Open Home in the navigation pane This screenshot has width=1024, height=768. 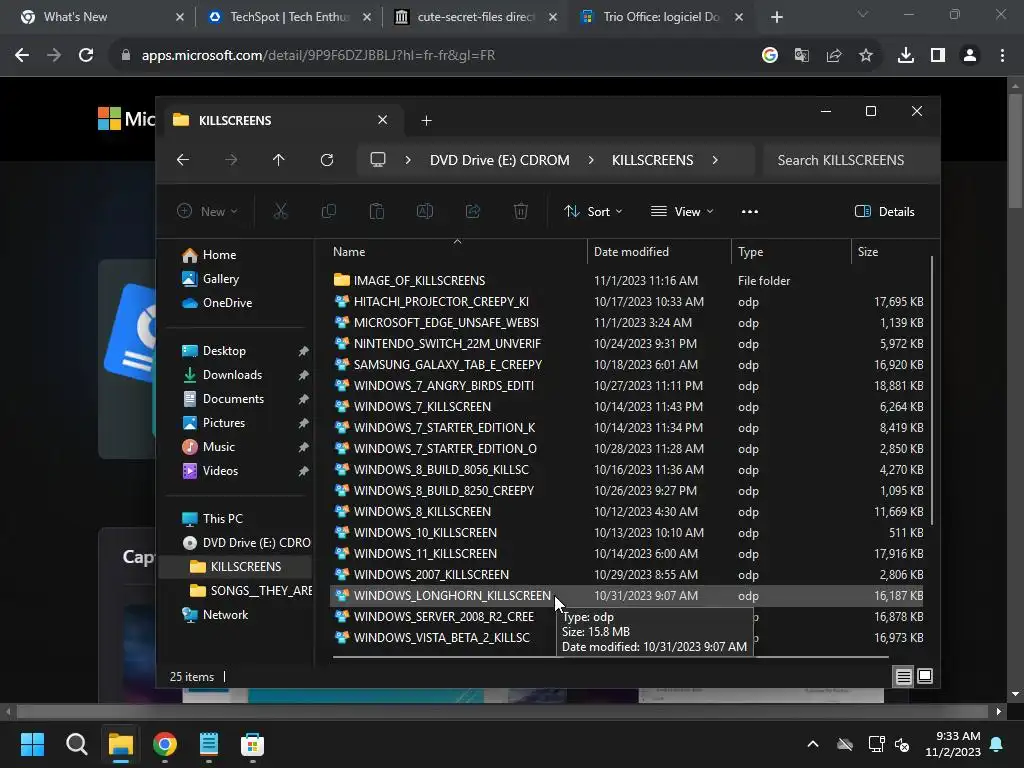point(235,255)
